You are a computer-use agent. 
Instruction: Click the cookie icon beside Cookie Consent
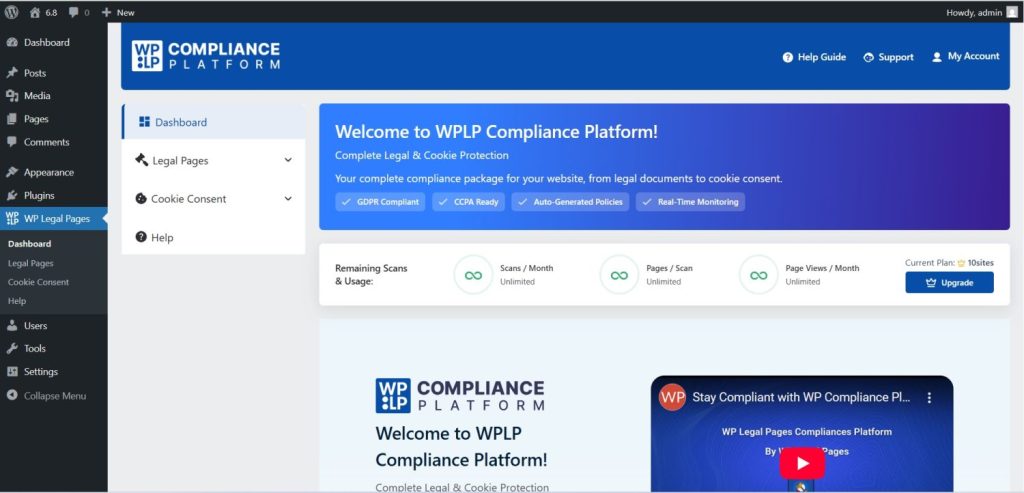coord(141,199)
